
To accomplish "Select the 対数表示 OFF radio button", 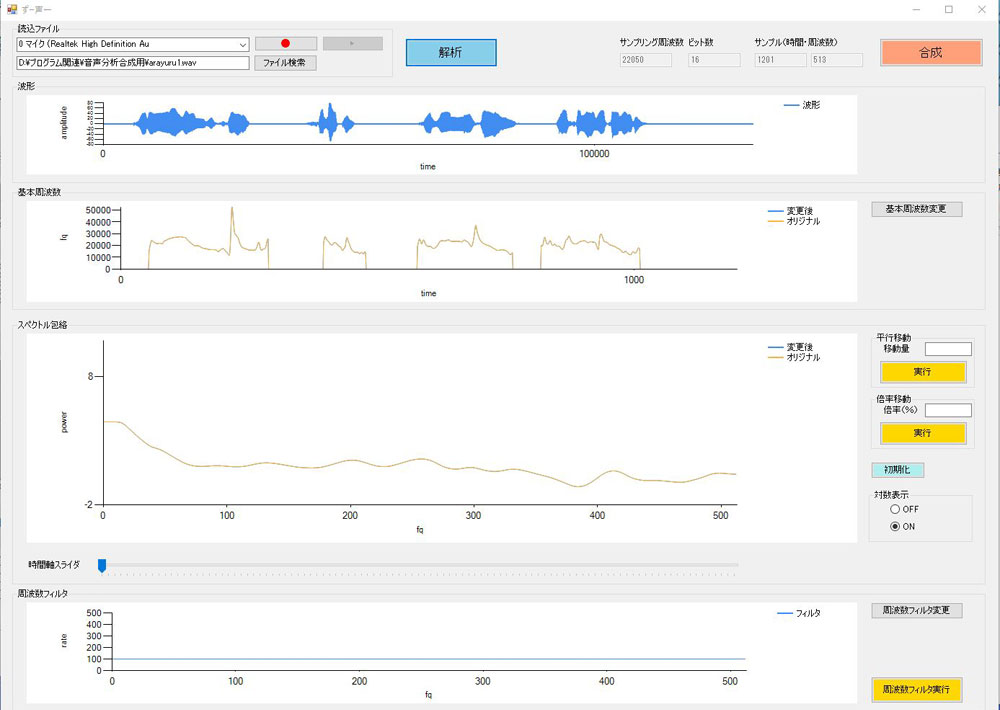I will 895,509.
